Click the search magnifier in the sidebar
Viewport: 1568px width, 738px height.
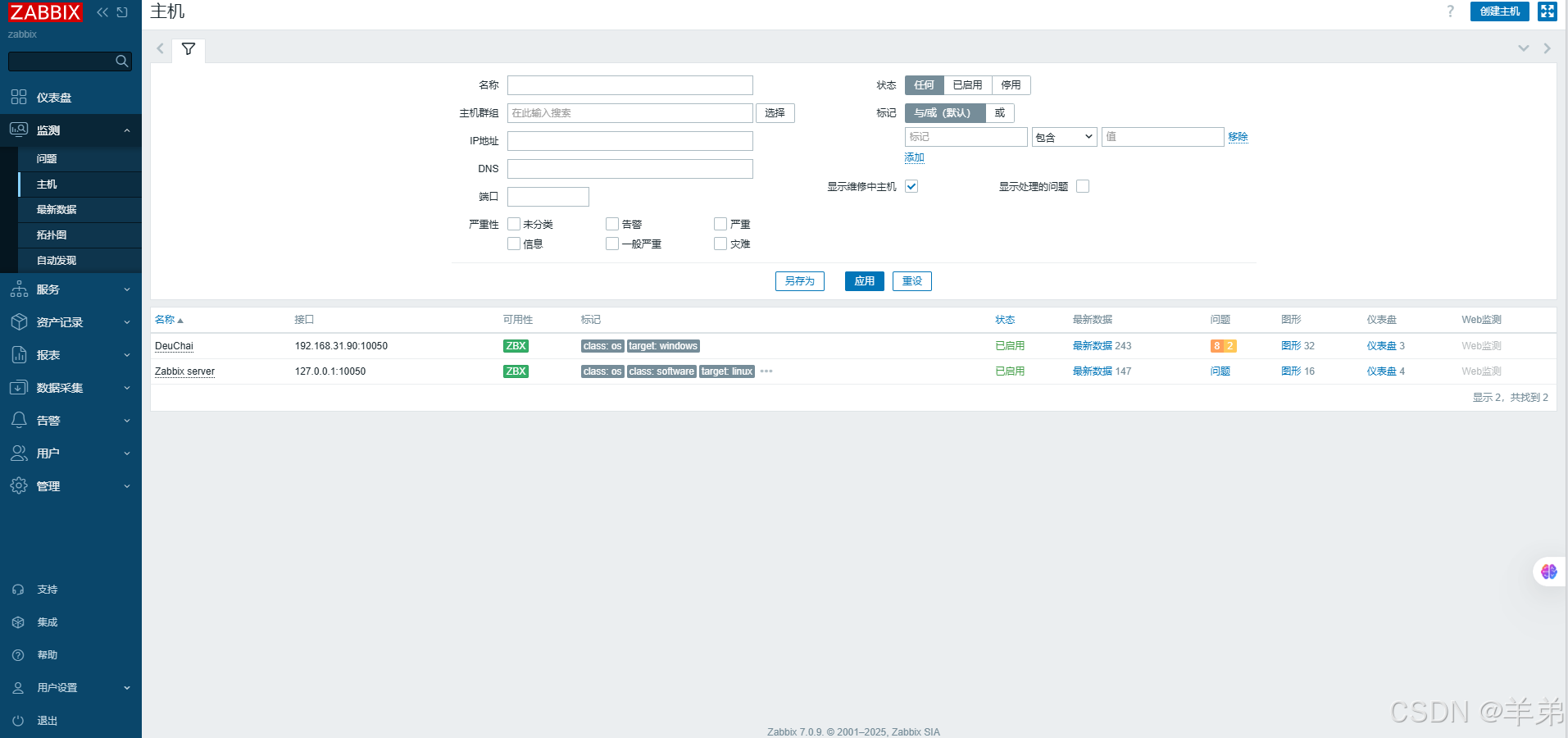click(121, 61)
